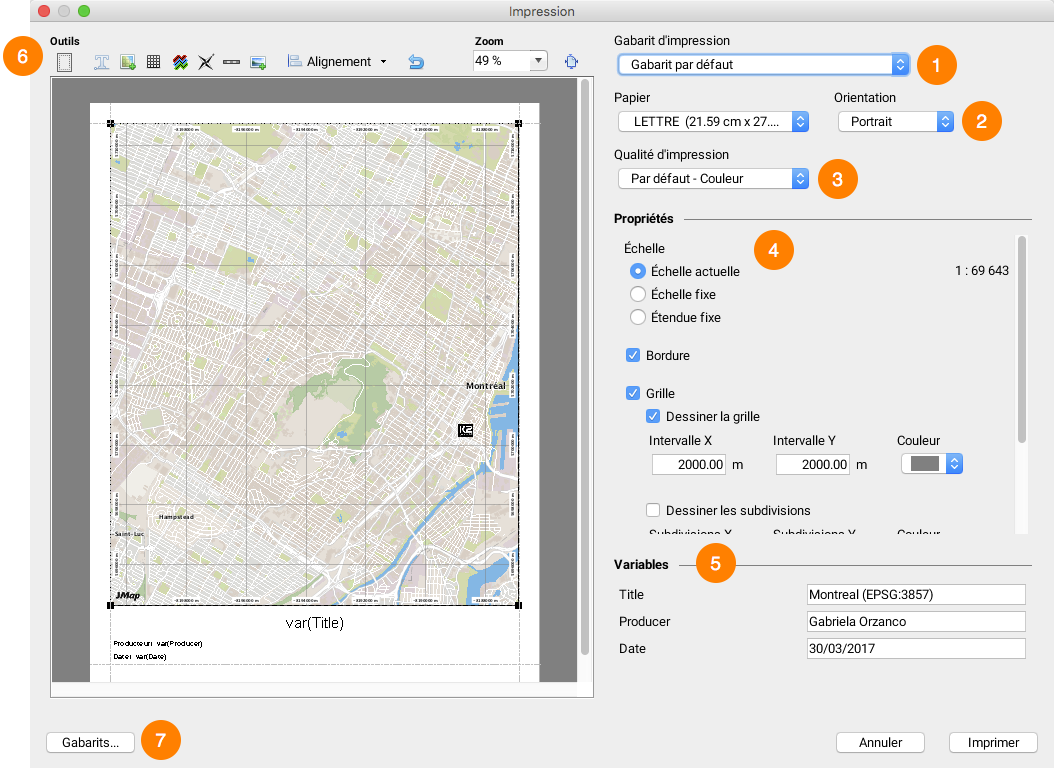1054x768 pixels.
Task: Click the insert image tool icon
Action: click(x=258, y=62)
